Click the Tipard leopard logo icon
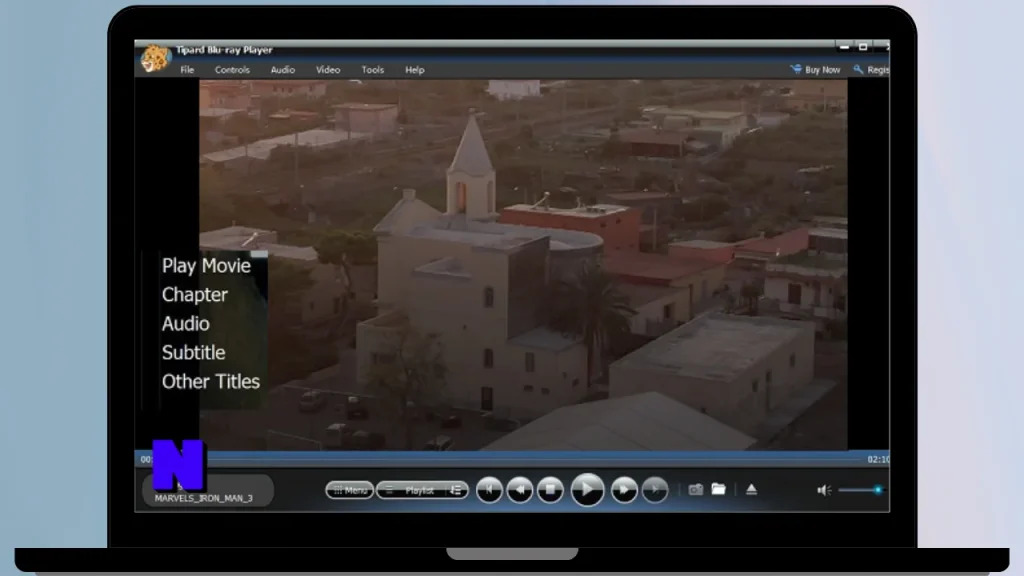 point(155,58)
